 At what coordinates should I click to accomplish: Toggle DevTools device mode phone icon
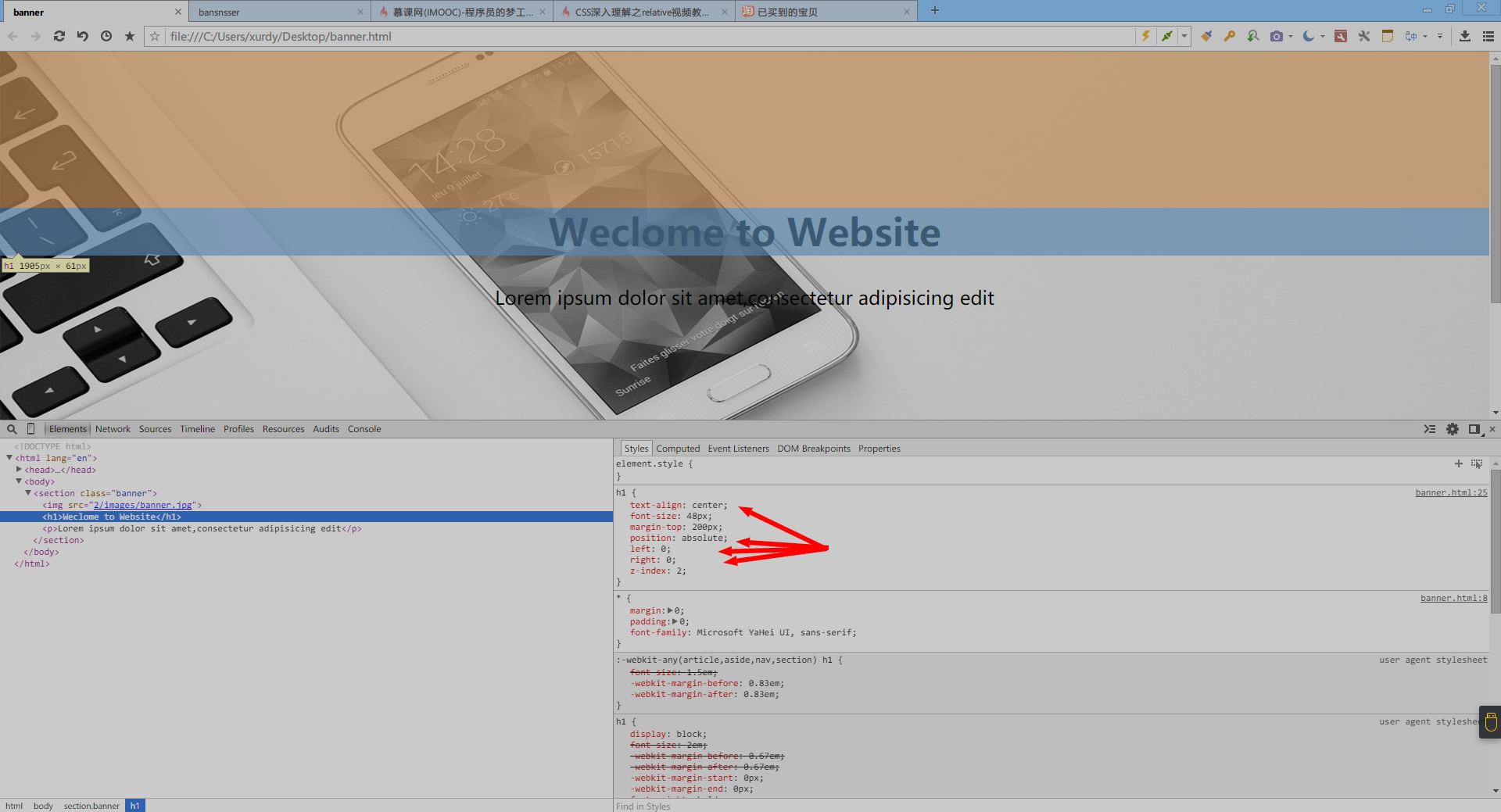[31, 429]
